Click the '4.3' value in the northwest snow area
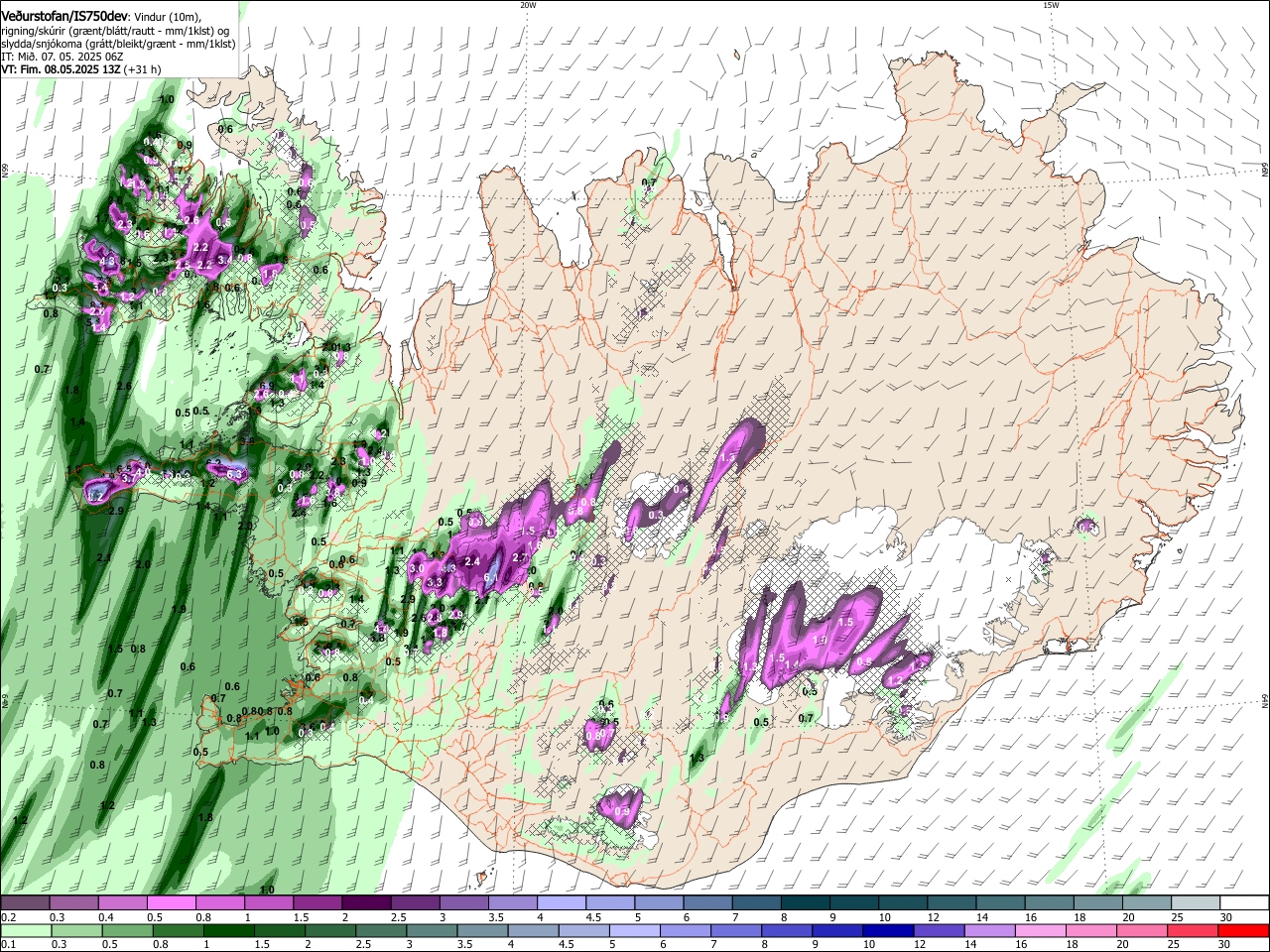The image size is (1270, 952). coord(107,262)
